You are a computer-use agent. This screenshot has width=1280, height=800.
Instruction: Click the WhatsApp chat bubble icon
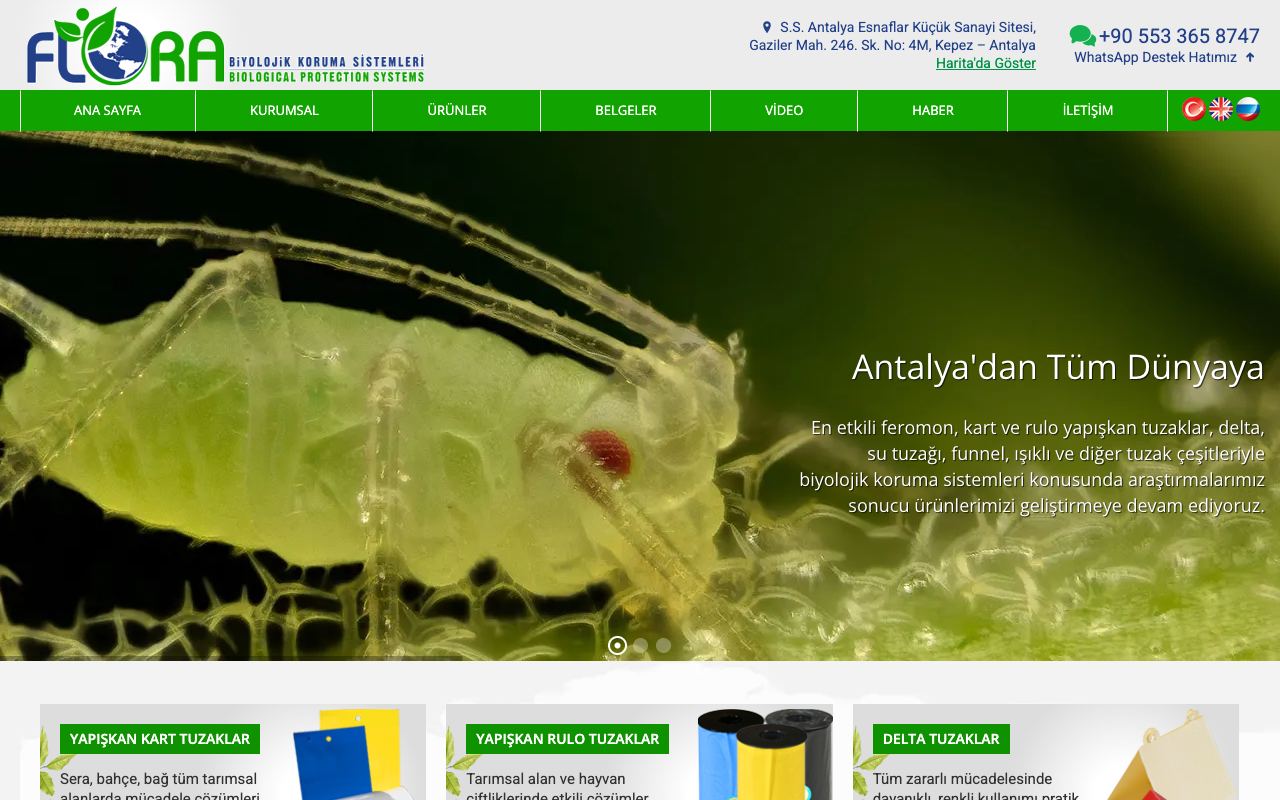point(1082,36)
